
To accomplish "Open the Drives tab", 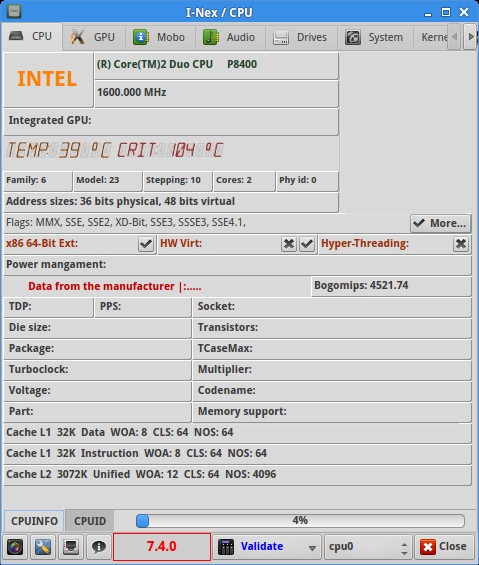I will pyautogui.click(x=301, y=37).
